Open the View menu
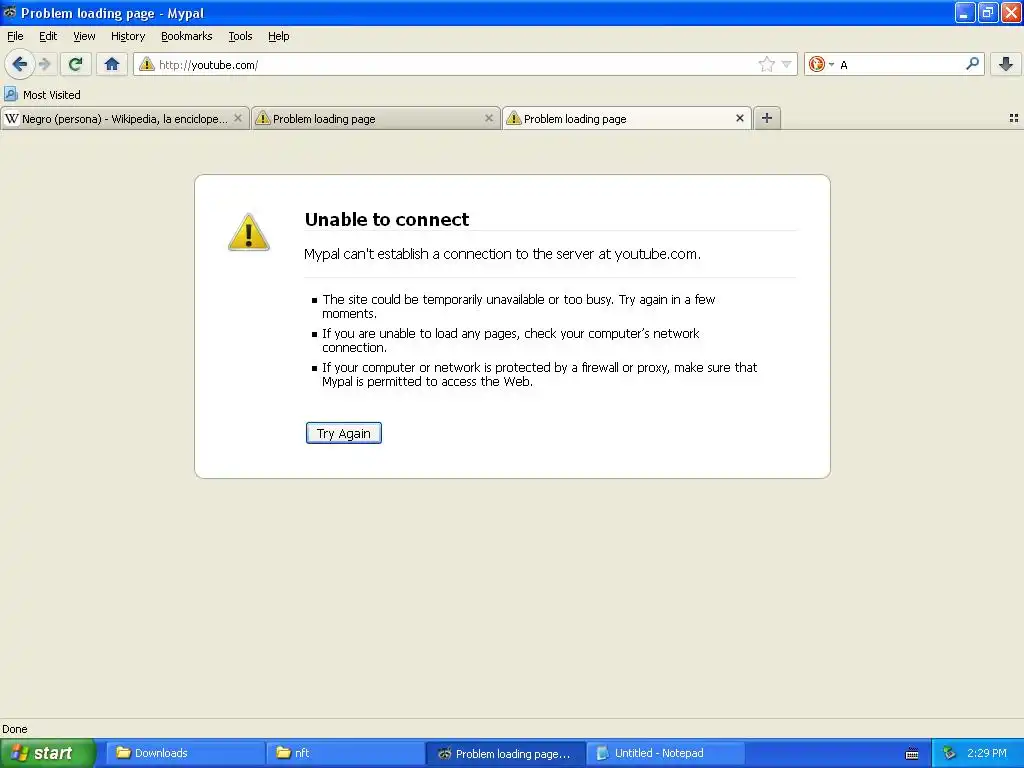The height and width of the screenshot is (768, 1024). [84, 36]
